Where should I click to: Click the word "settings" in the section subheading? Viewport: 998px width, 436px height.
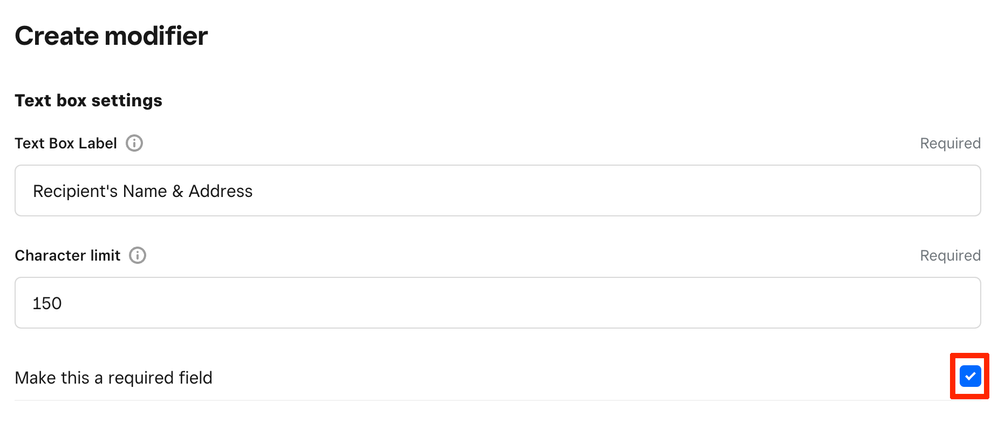[x=127, y=101]
